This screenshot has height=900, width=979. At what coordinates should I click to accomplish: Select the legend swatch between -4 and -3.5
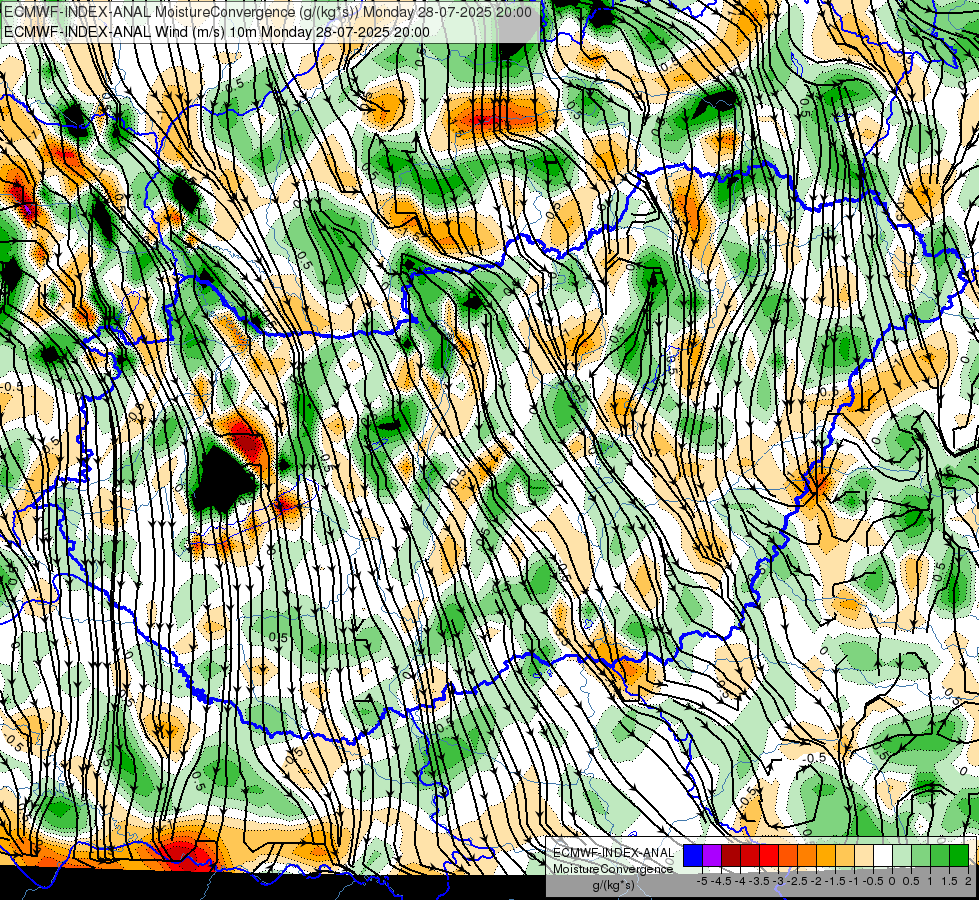[x=750, y=855]
